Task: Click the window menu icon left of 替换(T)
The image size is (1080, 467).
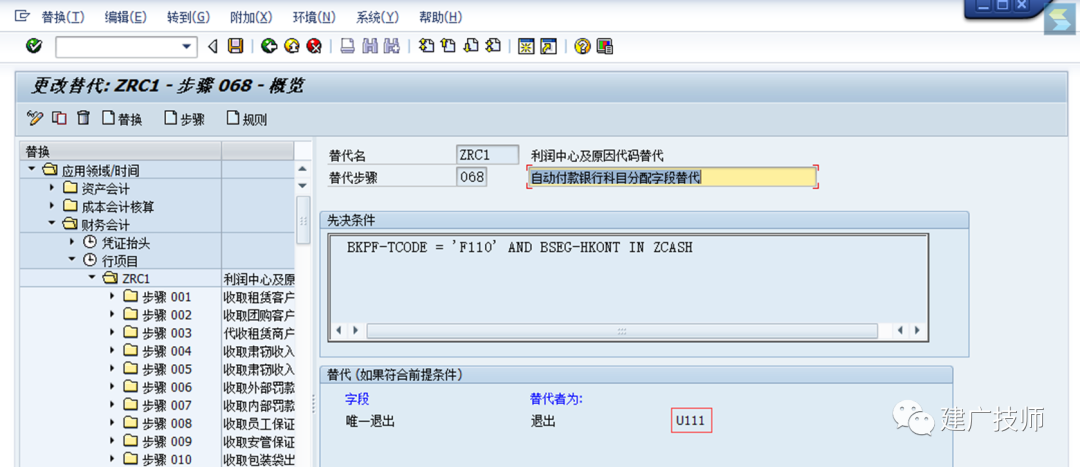Action: coord(22,17)
